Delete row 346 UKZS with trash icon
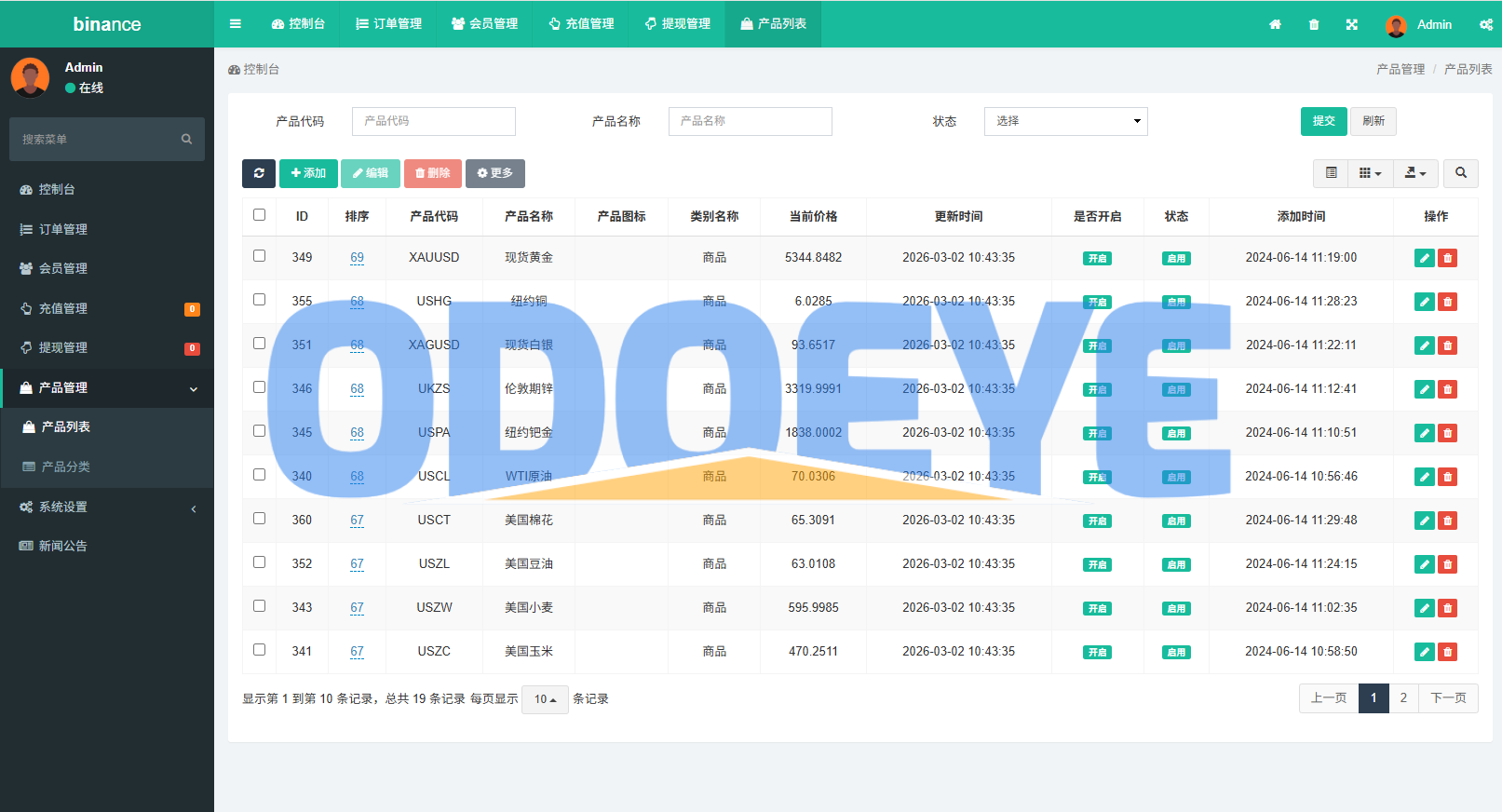1502x812 pixels. [x=1447, y=389]
